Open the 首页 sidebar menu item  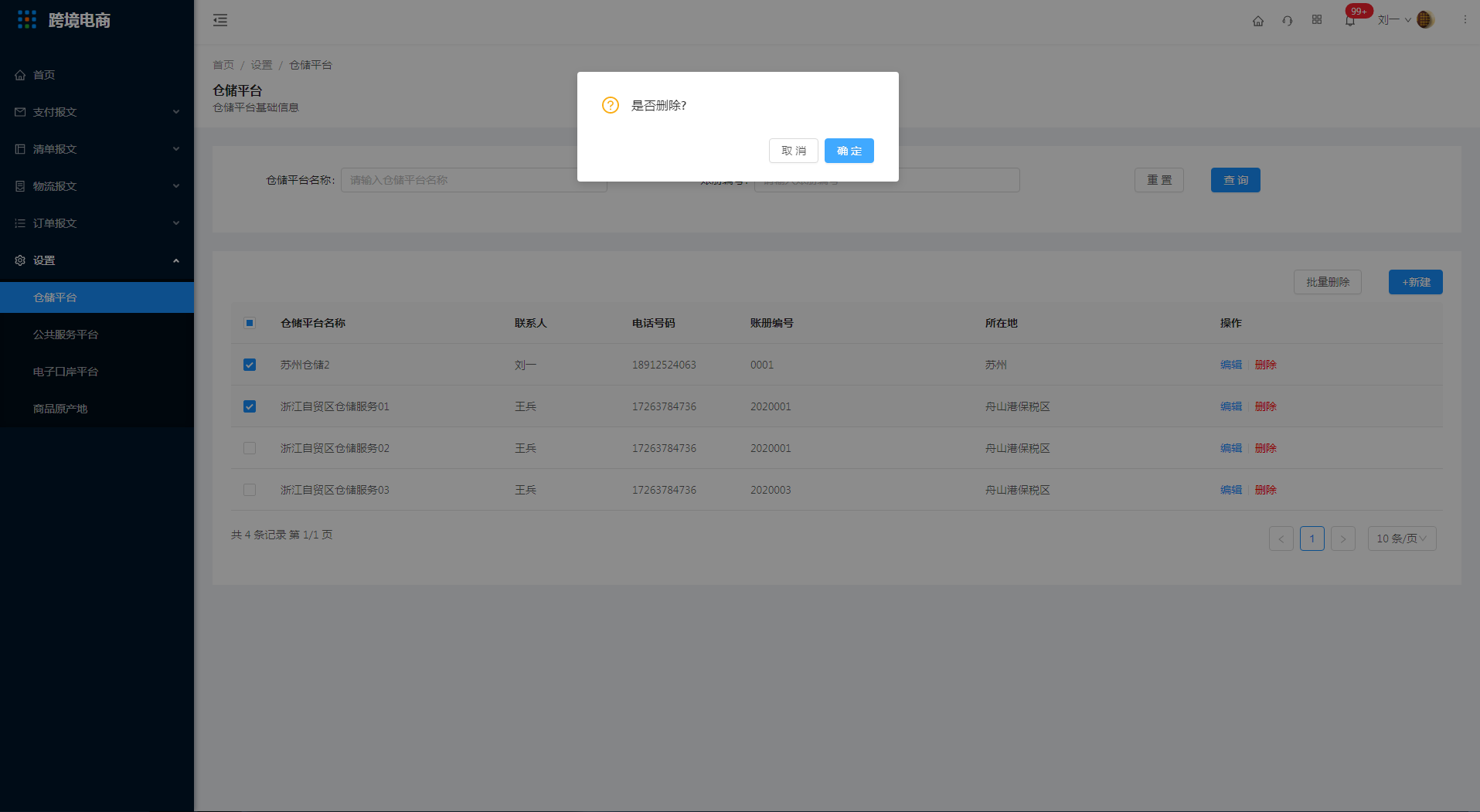[x=97, y=75]
